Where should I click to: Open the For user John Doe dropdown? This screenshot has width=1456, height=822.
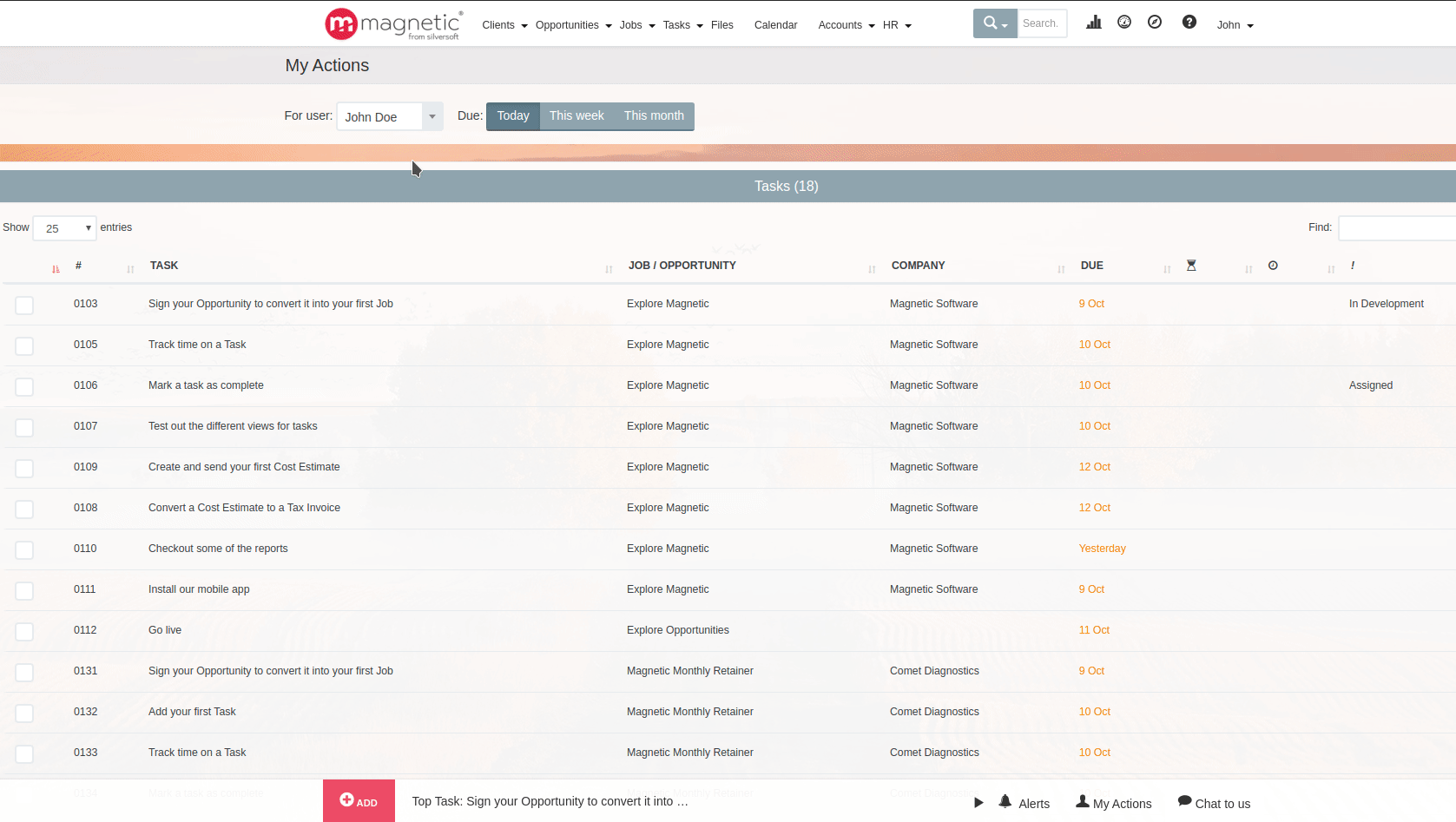click(x=390, y=116)
